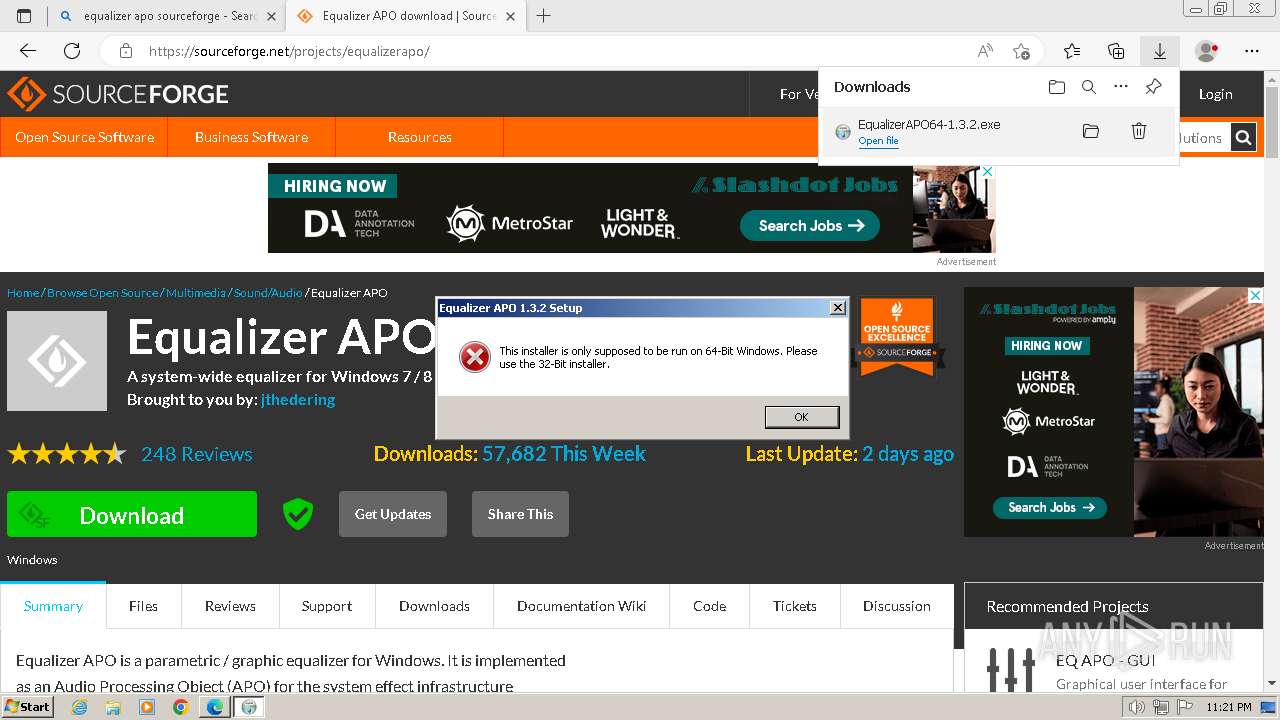1280x720 pixels.
Task: Open Internet Explorer from the taskbar
Action: pos(80,707)
